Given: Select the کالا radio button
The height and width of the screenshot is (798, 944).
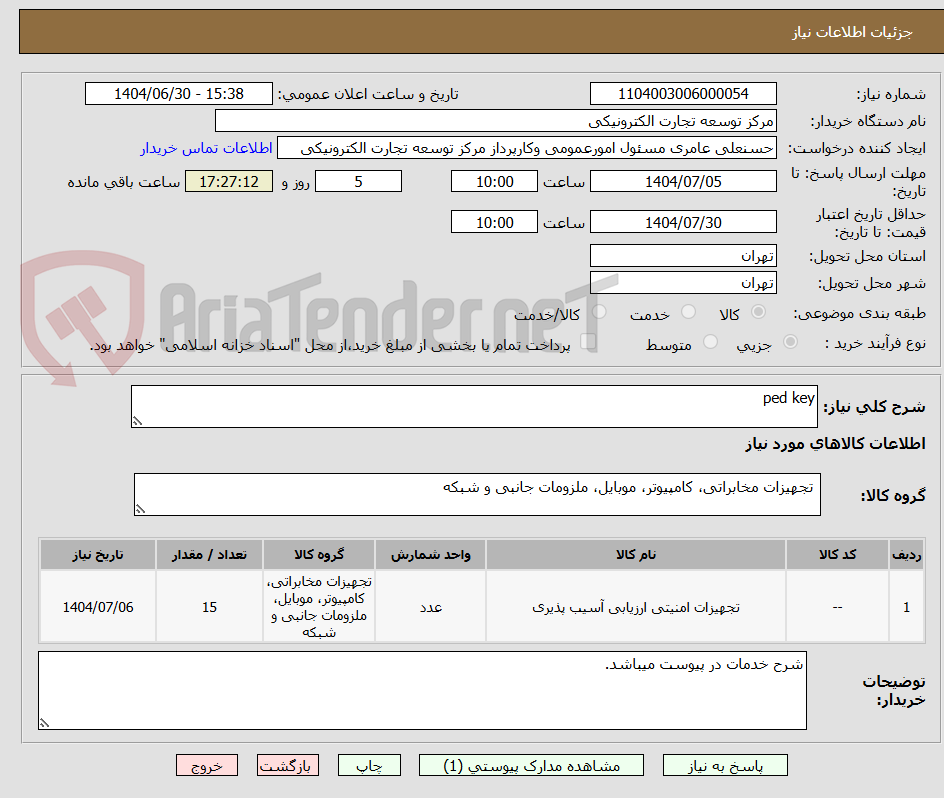Looking at the screenshot, I should [x=758, y=312].
